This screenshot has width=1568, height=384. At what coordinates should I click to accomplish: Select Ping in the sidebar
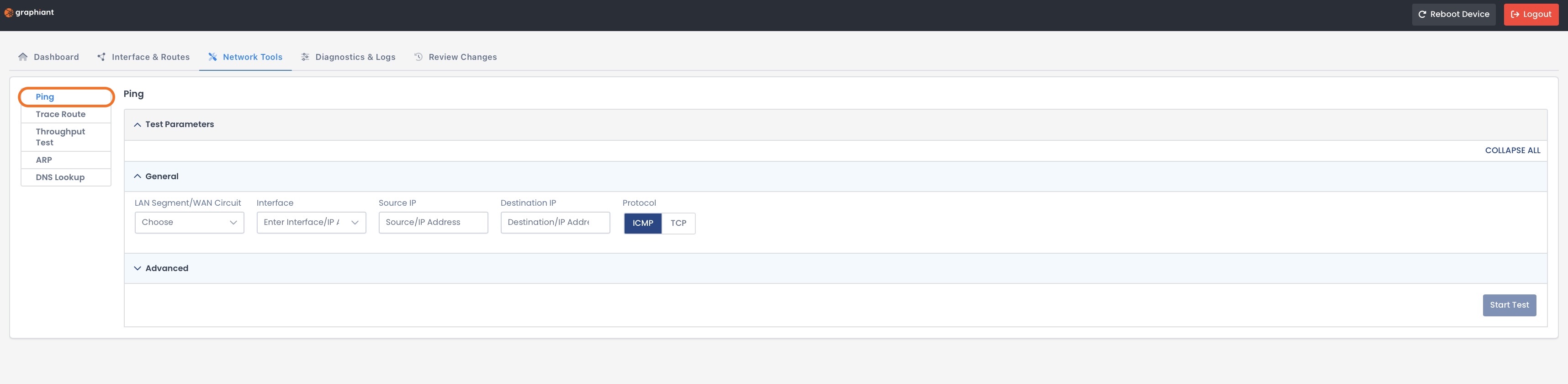coord(66,97)
